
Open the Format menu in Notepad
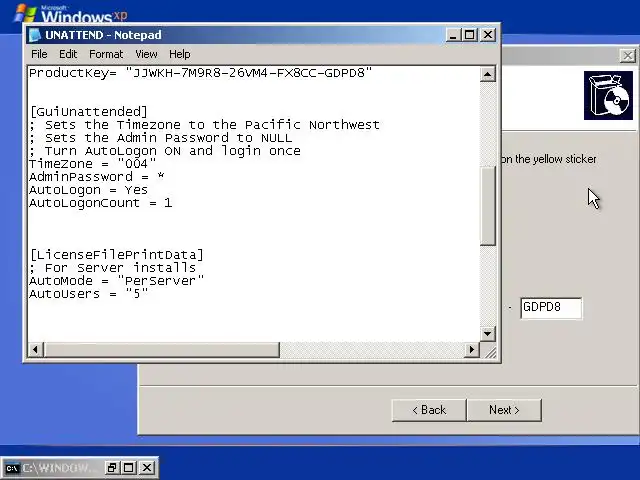[106, 54]
